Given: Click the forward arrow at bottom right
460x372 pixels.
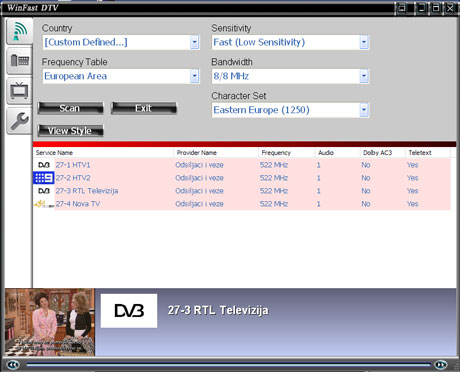Looking at the screenshot, I should (441, 365).
